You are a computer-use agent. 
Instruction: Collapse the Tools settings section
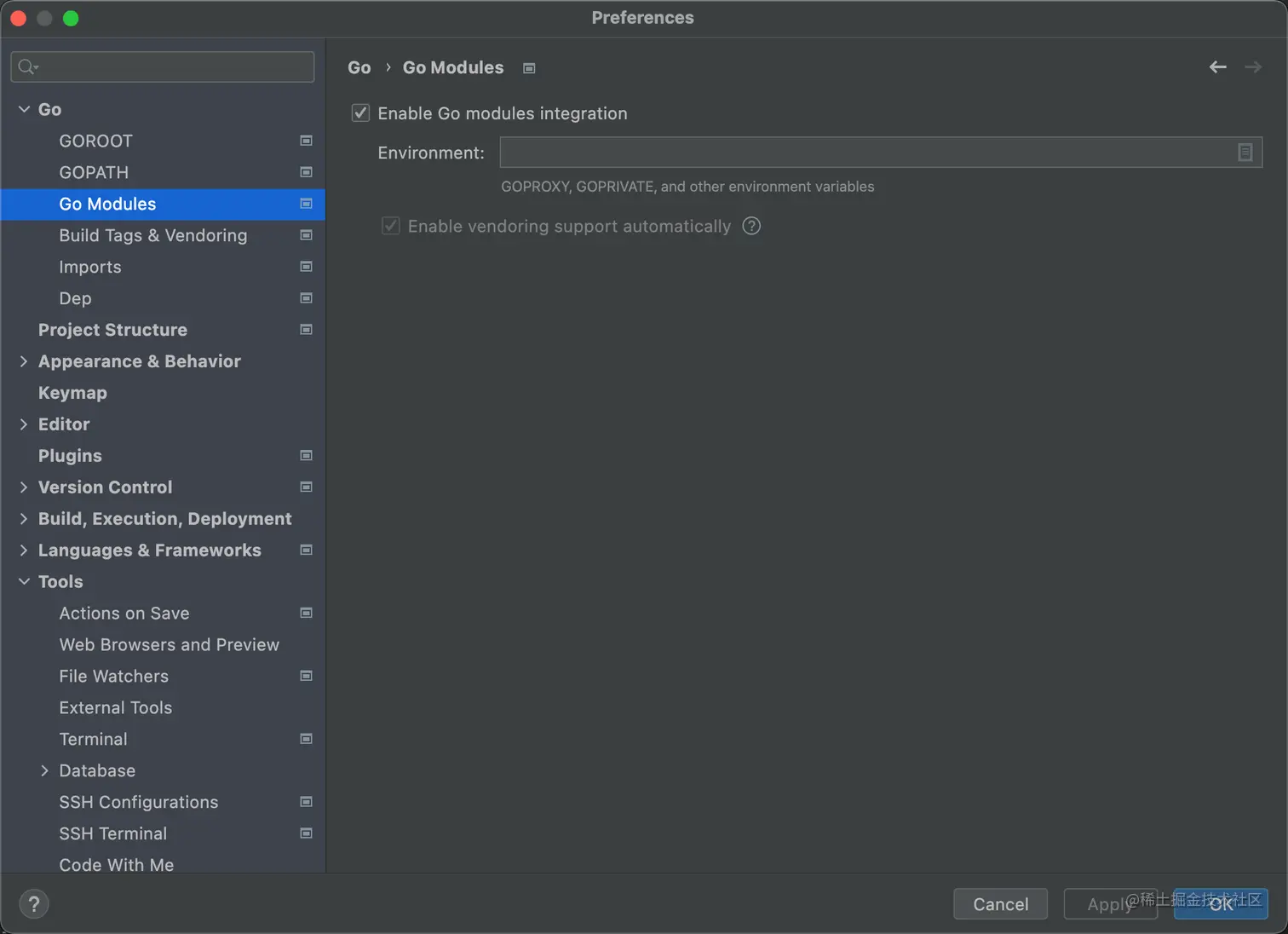tap(24, 581)
